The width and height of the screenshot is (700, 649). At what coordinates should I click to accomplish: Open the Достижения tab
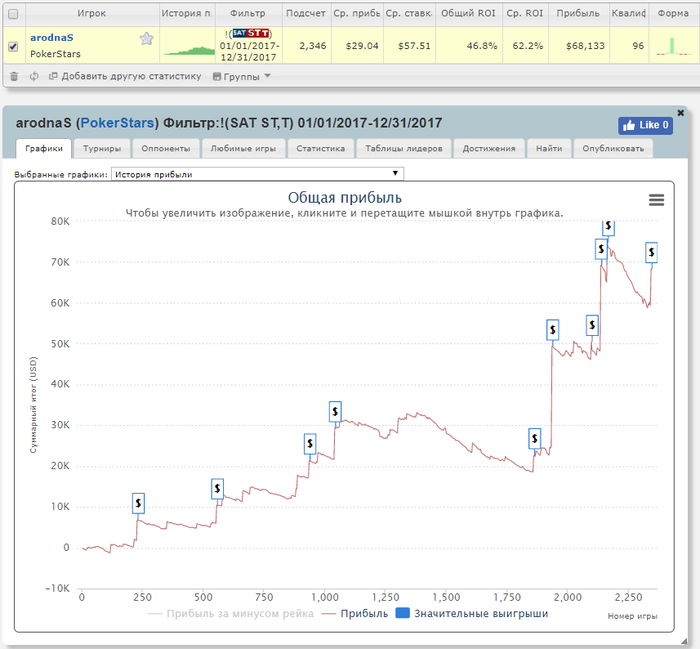pyautogui.click(x=489, y=149)
